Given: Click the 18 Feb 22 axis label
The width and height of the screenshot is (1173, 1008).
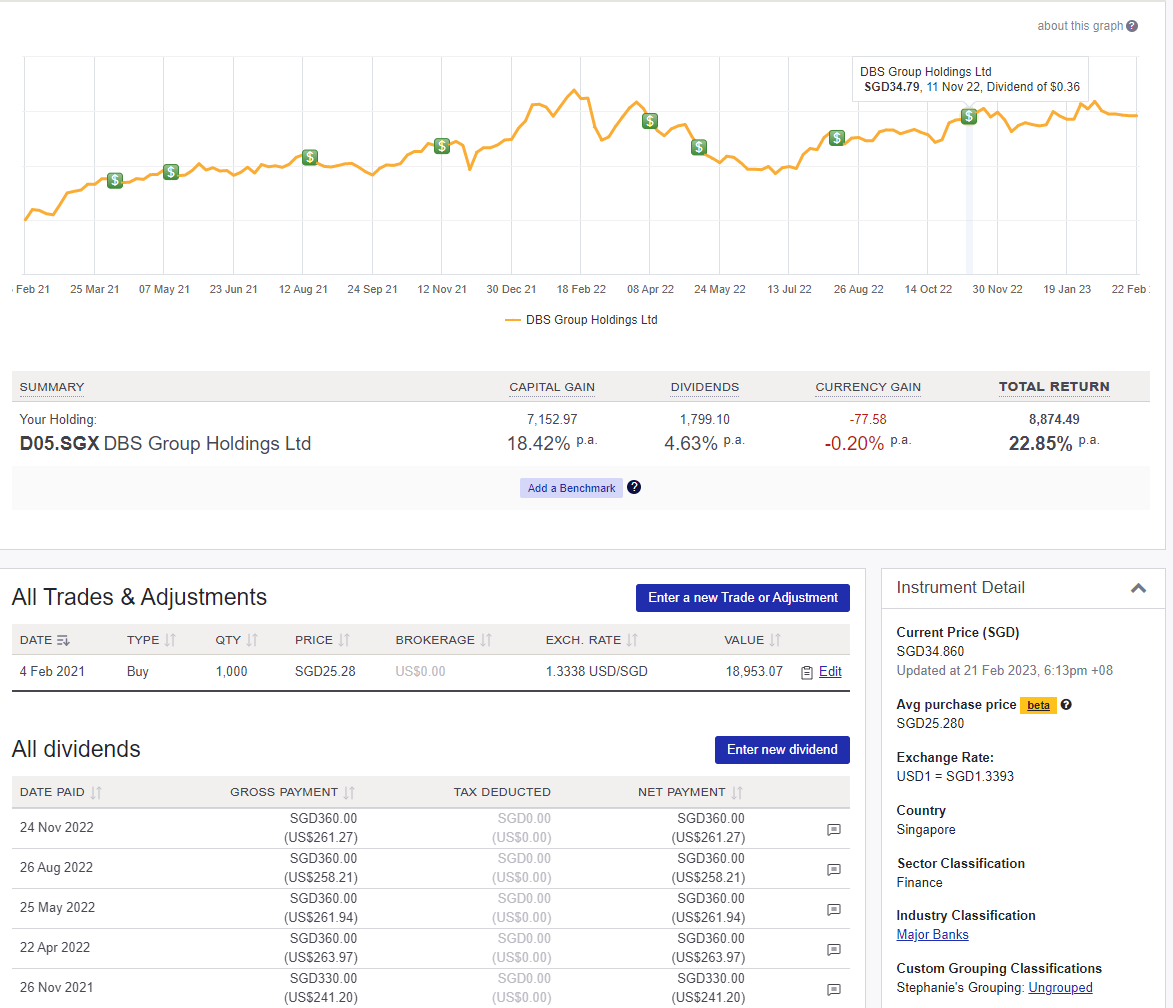Looking at the screenshot, I should pos(581,290).
